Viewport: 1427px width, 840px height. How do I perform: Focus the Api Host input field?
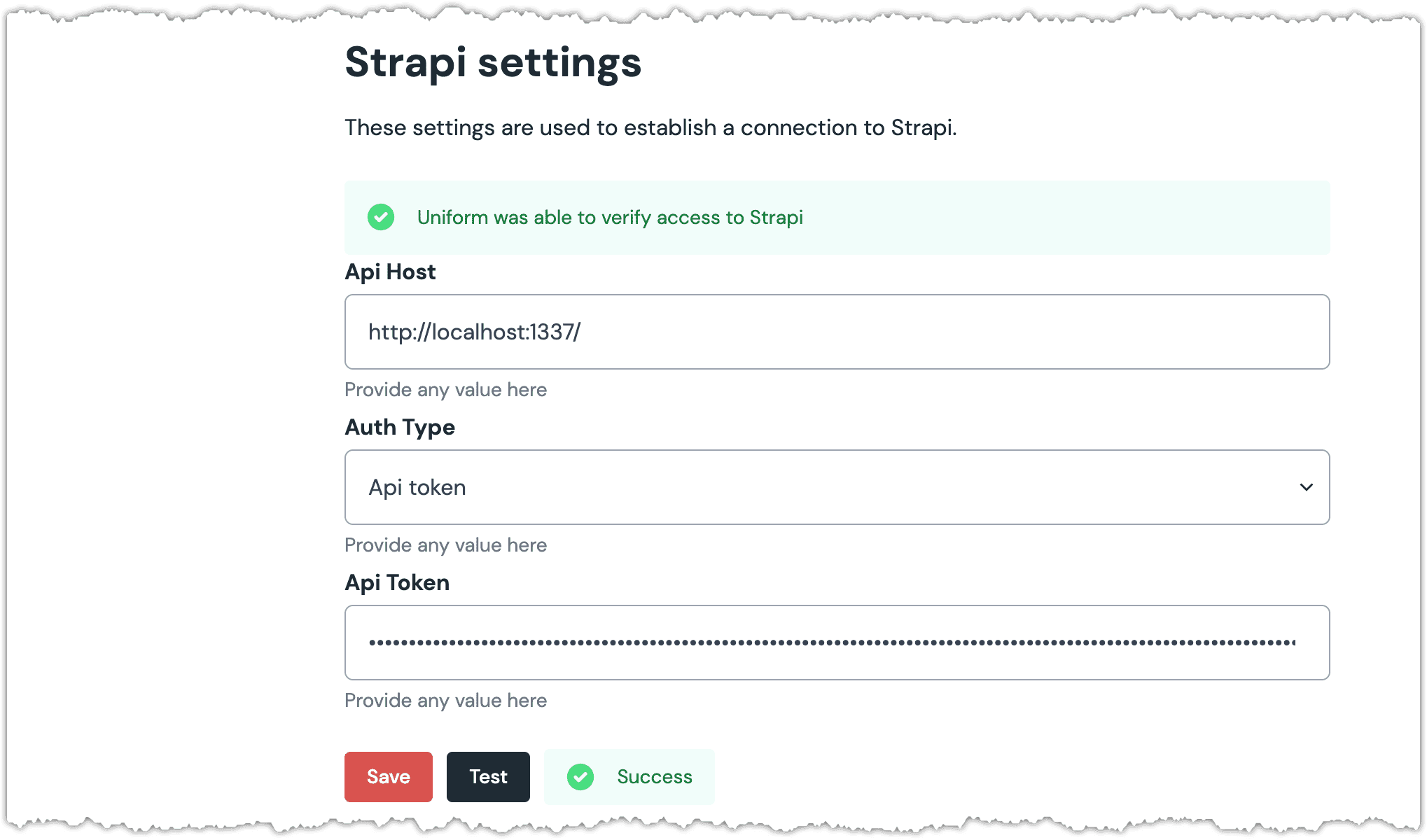tap(837, 332)
